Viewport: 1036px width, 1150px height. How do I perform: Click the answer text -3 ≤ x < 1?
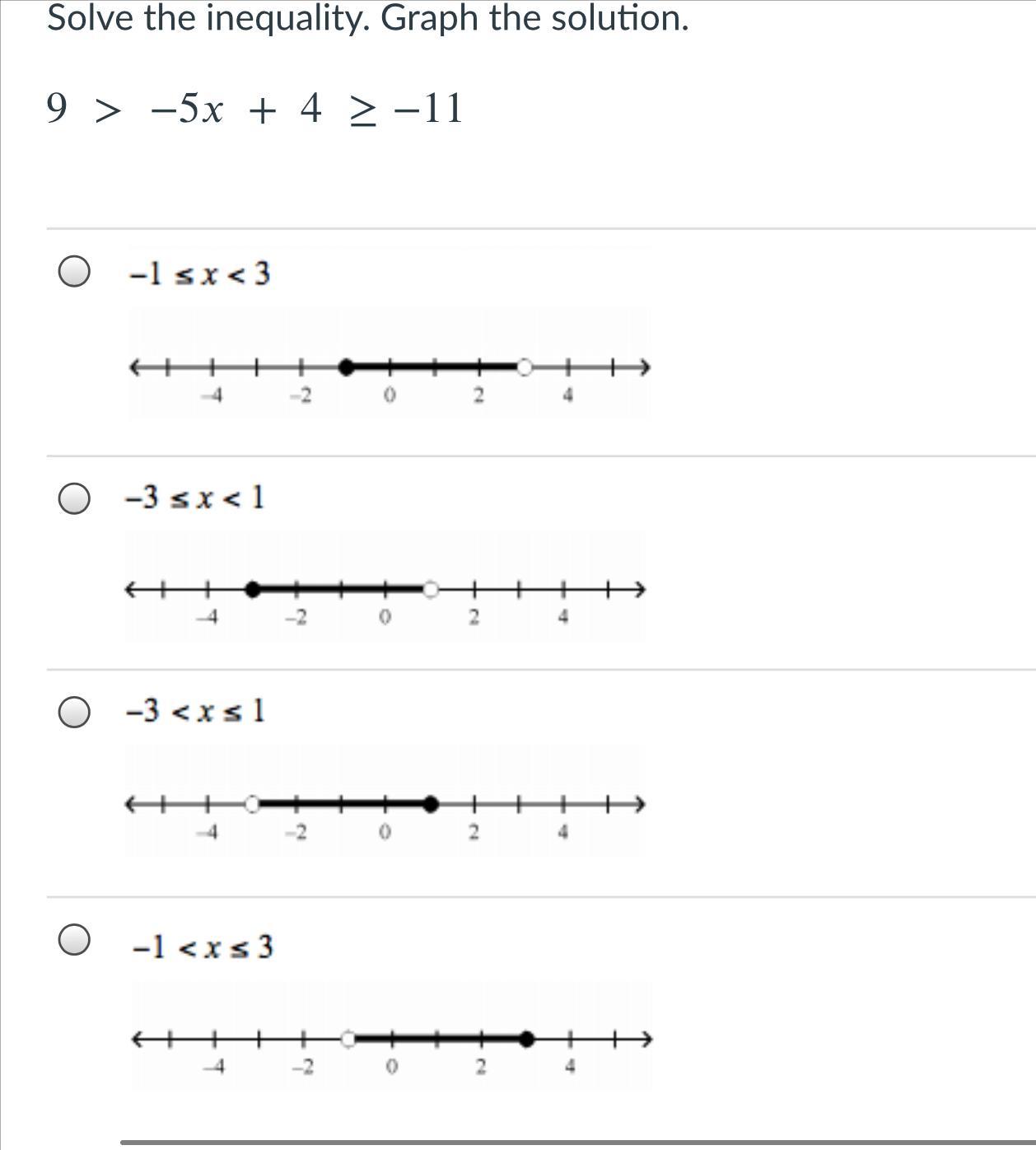pyautogui.click(x=195, y=498)
